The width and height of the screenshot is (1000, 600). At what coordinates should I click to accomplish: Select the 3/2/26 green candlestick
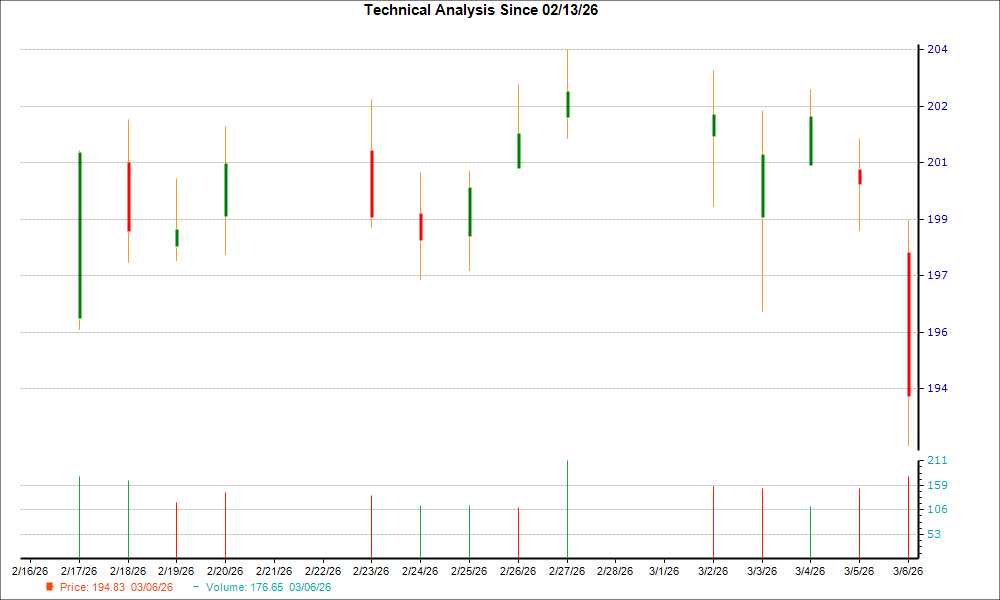714,126
